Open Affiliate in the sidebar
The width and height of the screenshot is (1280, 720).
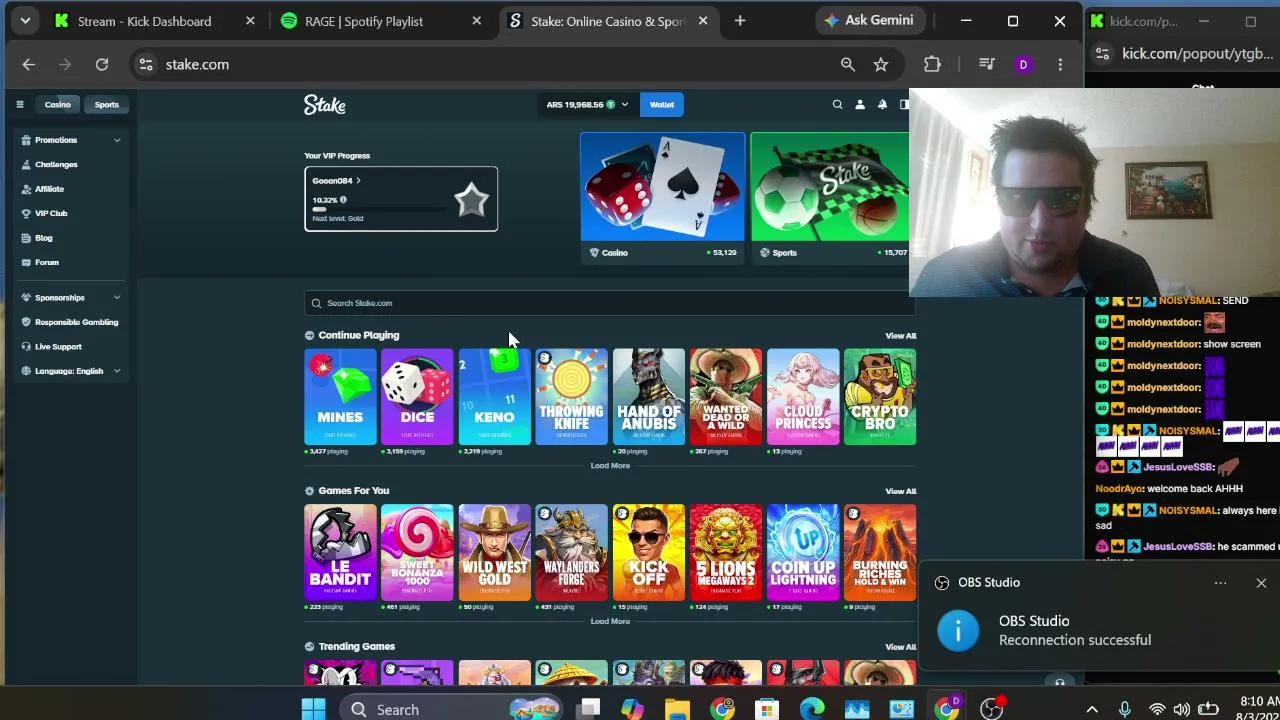[x=49, y=189]
